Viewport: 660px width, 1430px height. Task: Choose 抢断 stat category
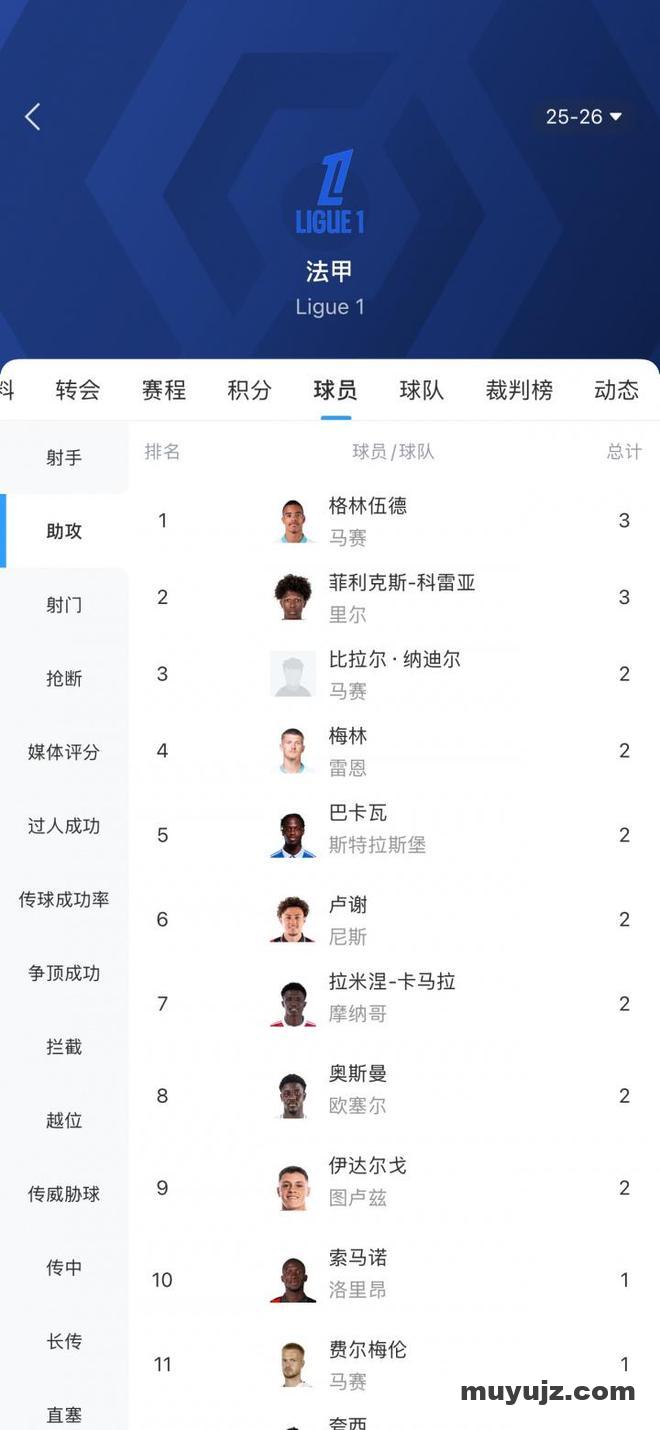[x=64, y=679]
